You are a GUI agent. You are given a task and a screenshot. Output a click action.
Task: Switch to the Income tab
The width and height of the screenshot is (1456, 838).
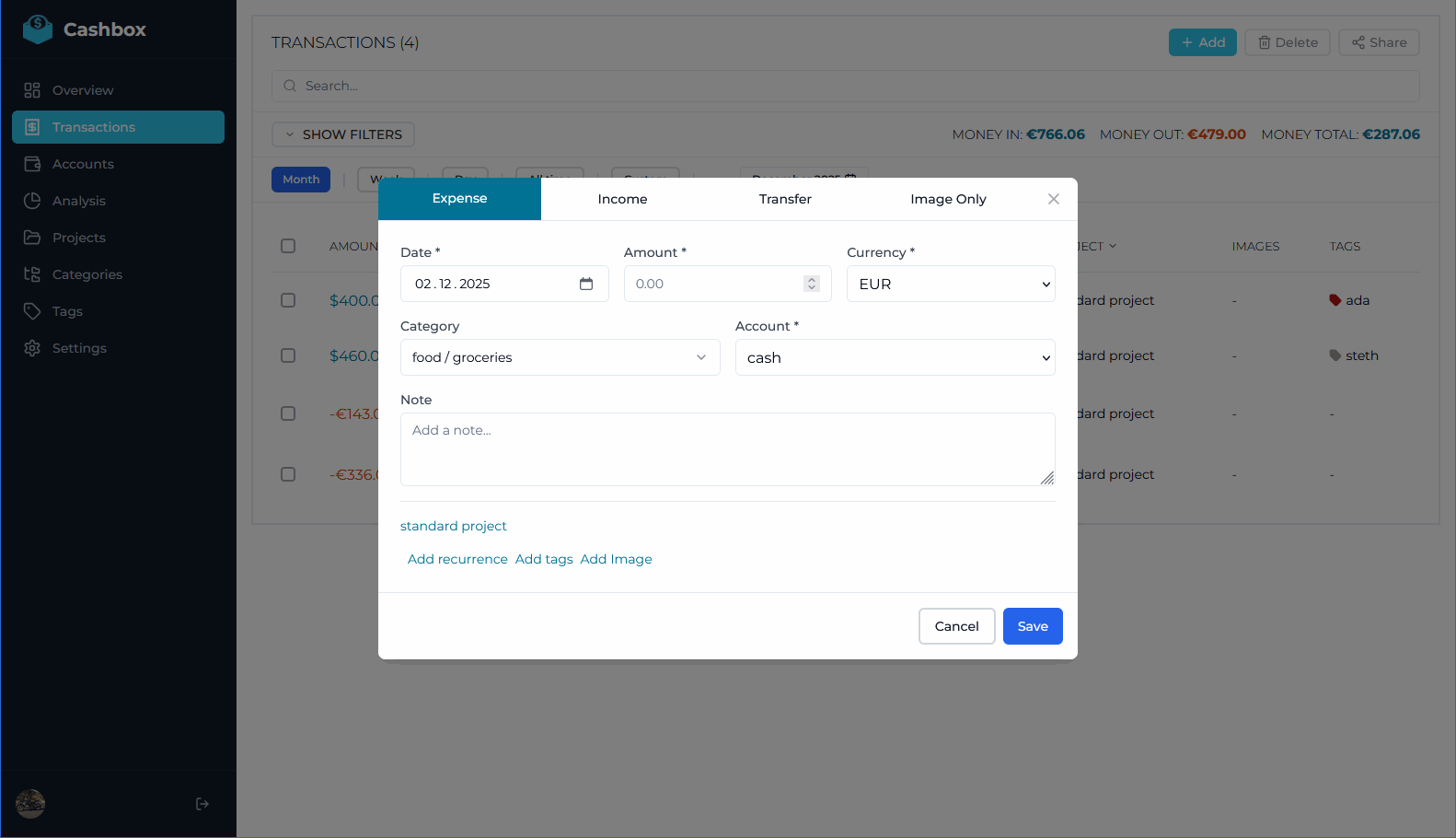pos(622,199)
